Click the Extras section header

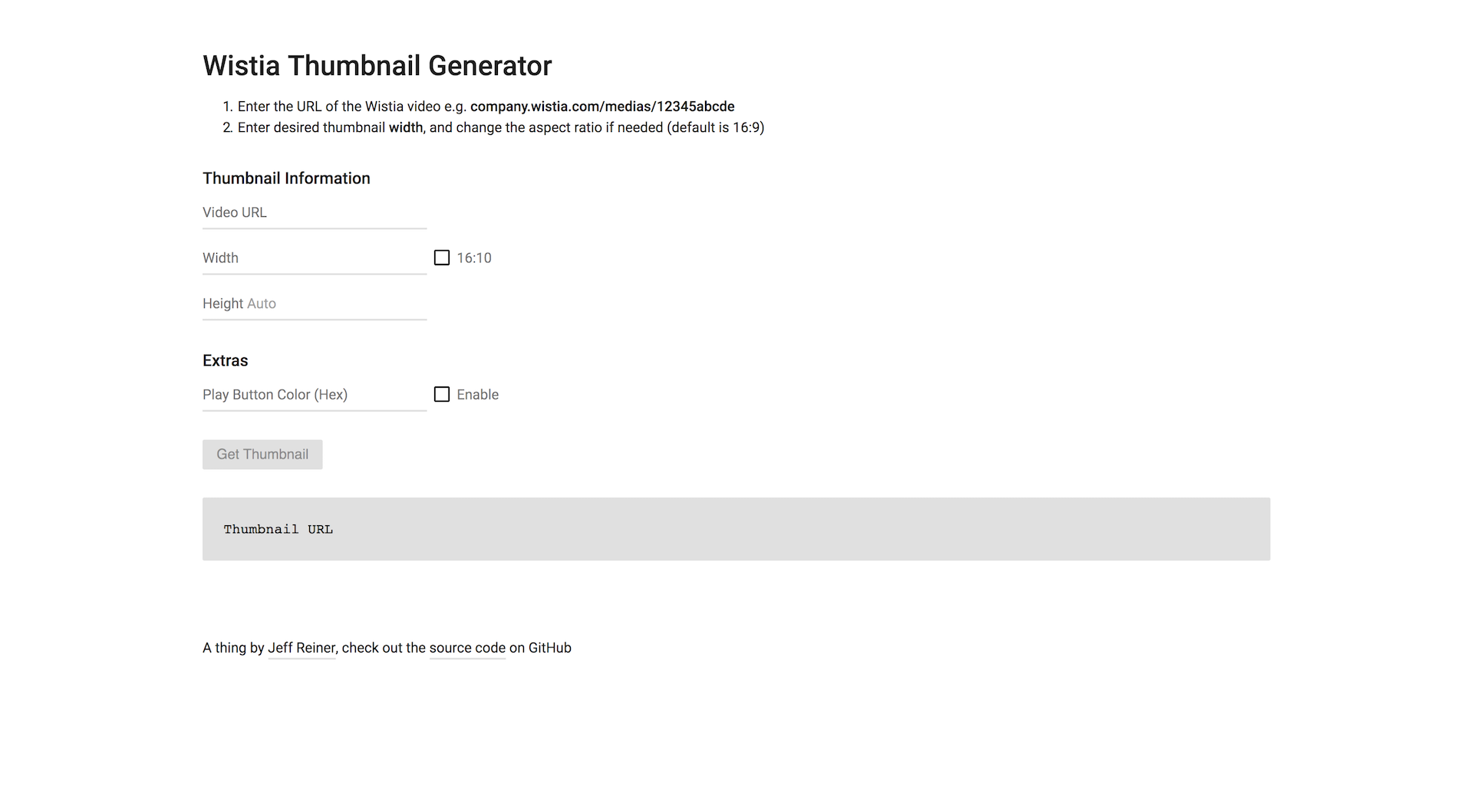225,360
